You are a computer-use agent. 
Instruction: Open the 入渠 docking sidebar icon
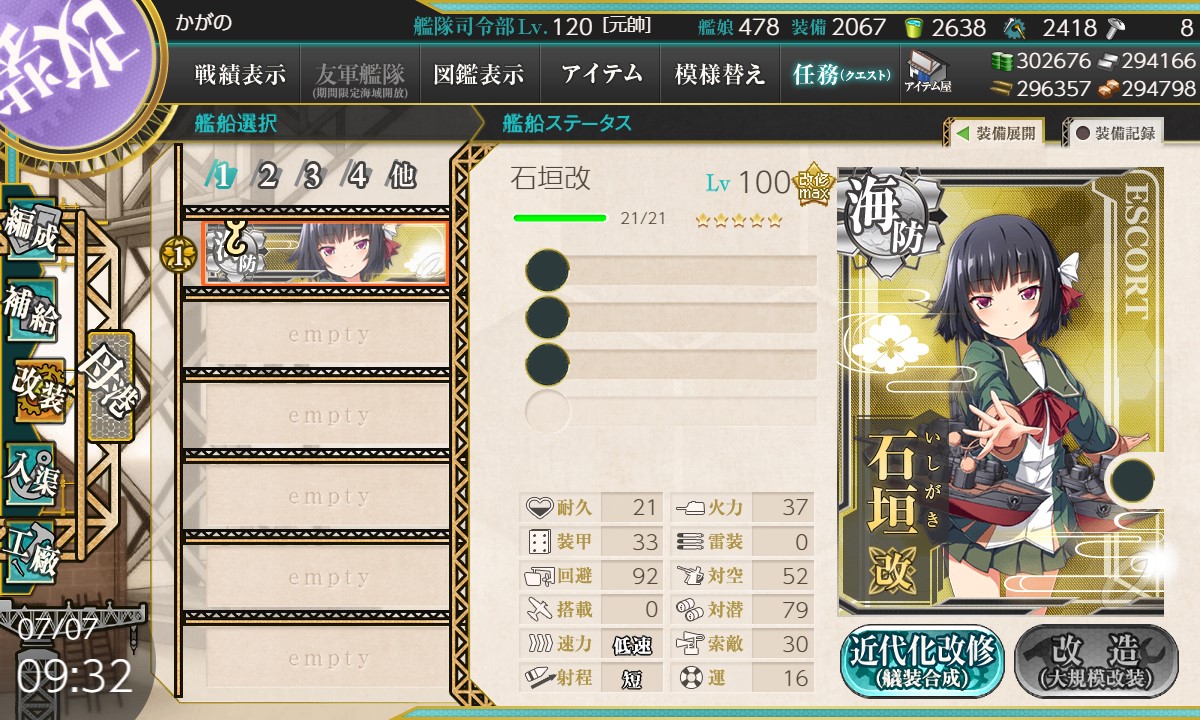tap(31, 468)
